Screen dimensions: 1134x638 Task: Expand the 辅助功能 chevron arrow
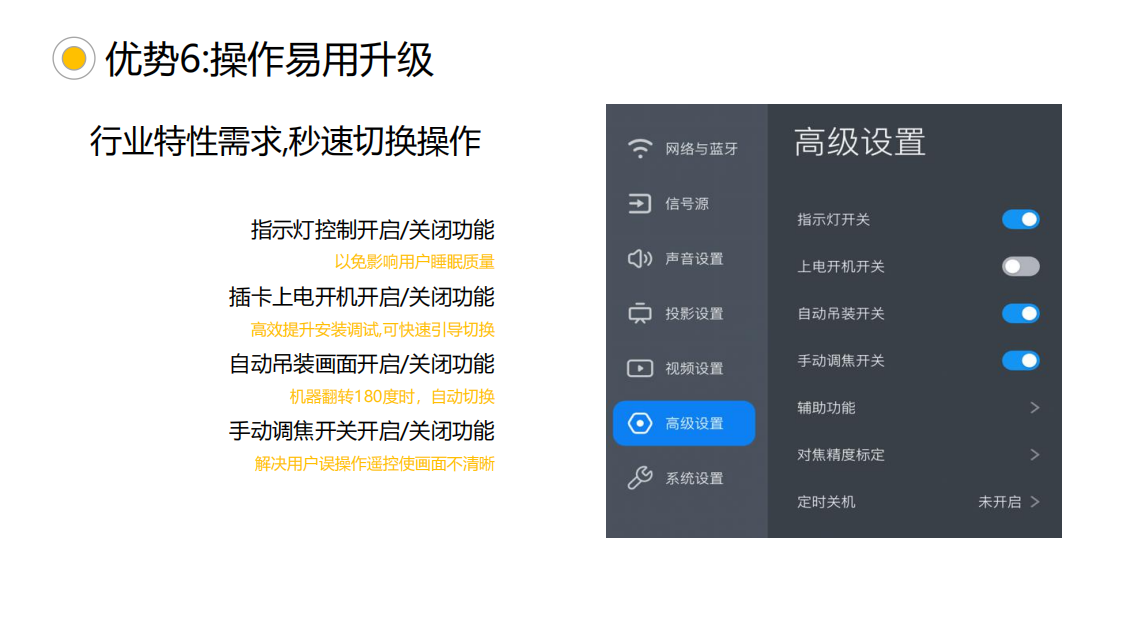(x=1035, y=408)
